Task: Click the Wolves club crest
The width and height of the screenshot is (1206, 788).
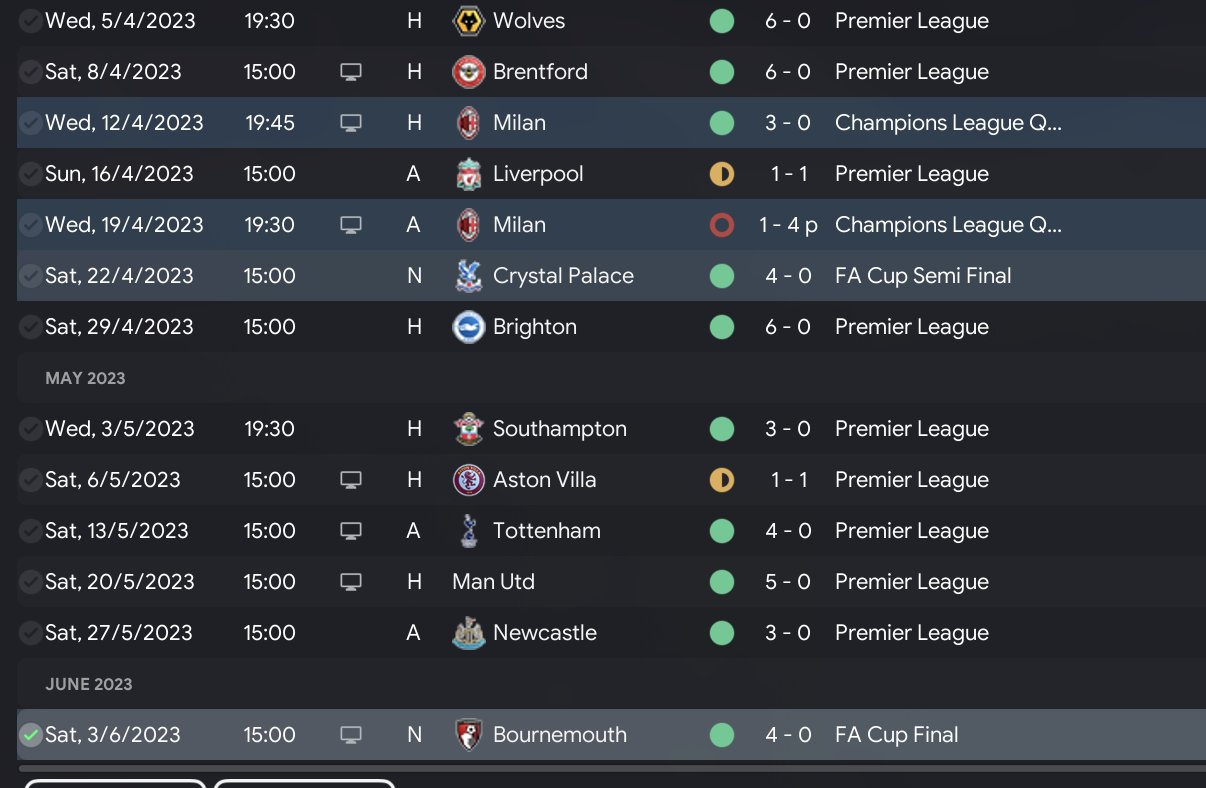Action: tap(469, 21)
